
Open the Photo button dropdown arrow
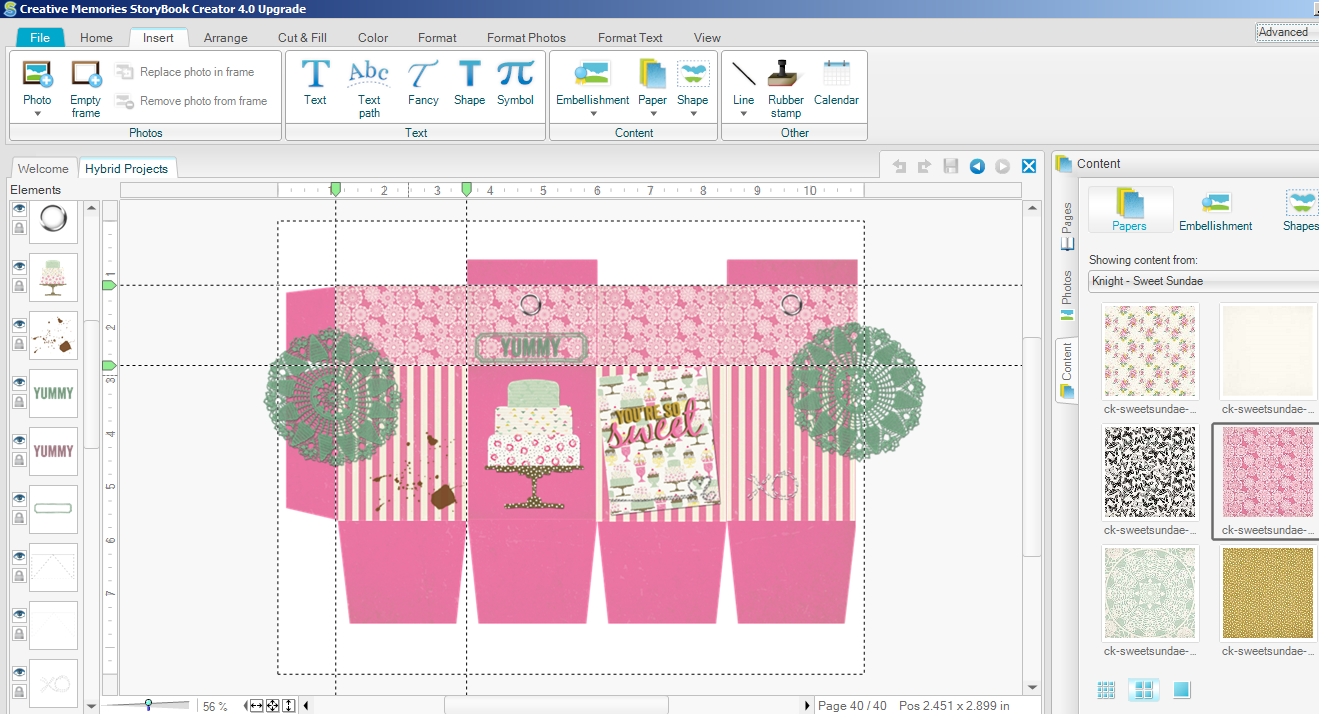click(x=37, y=113)
